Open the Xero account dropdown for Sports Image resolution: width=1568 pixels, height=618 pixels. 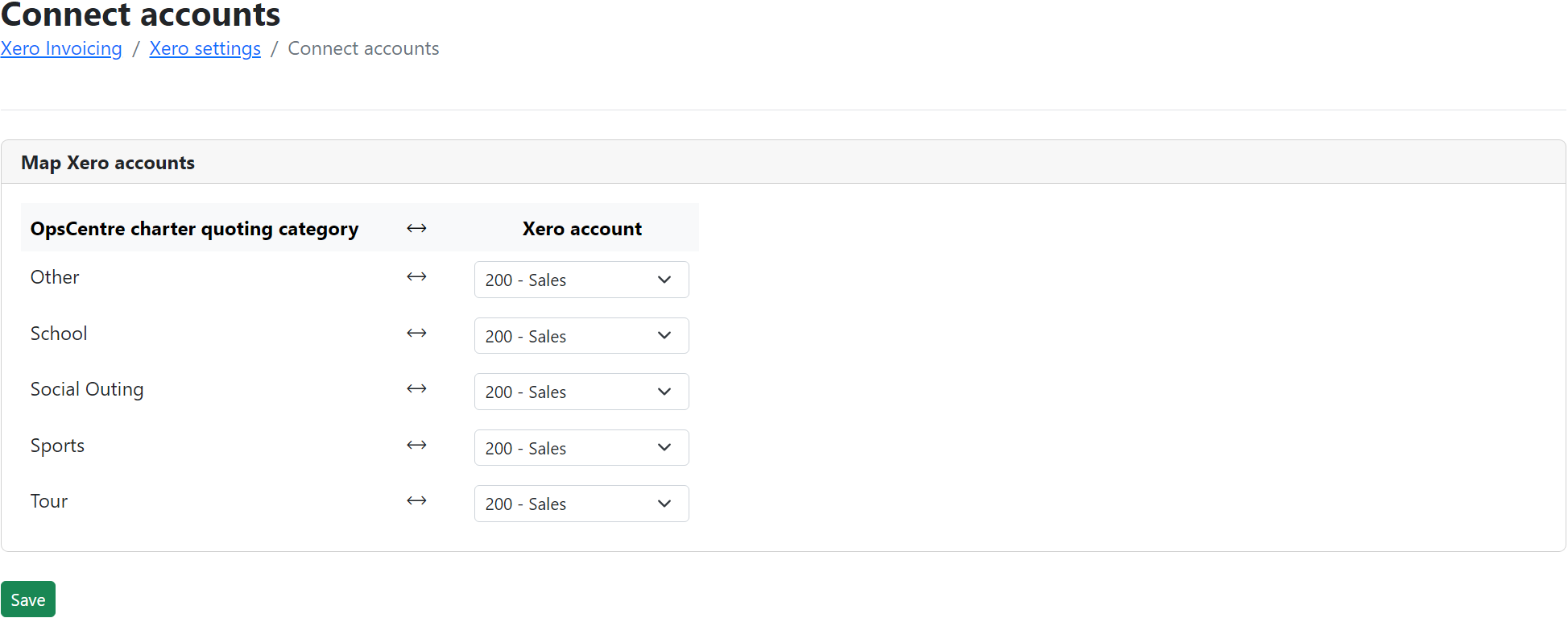tap(581, 447)
